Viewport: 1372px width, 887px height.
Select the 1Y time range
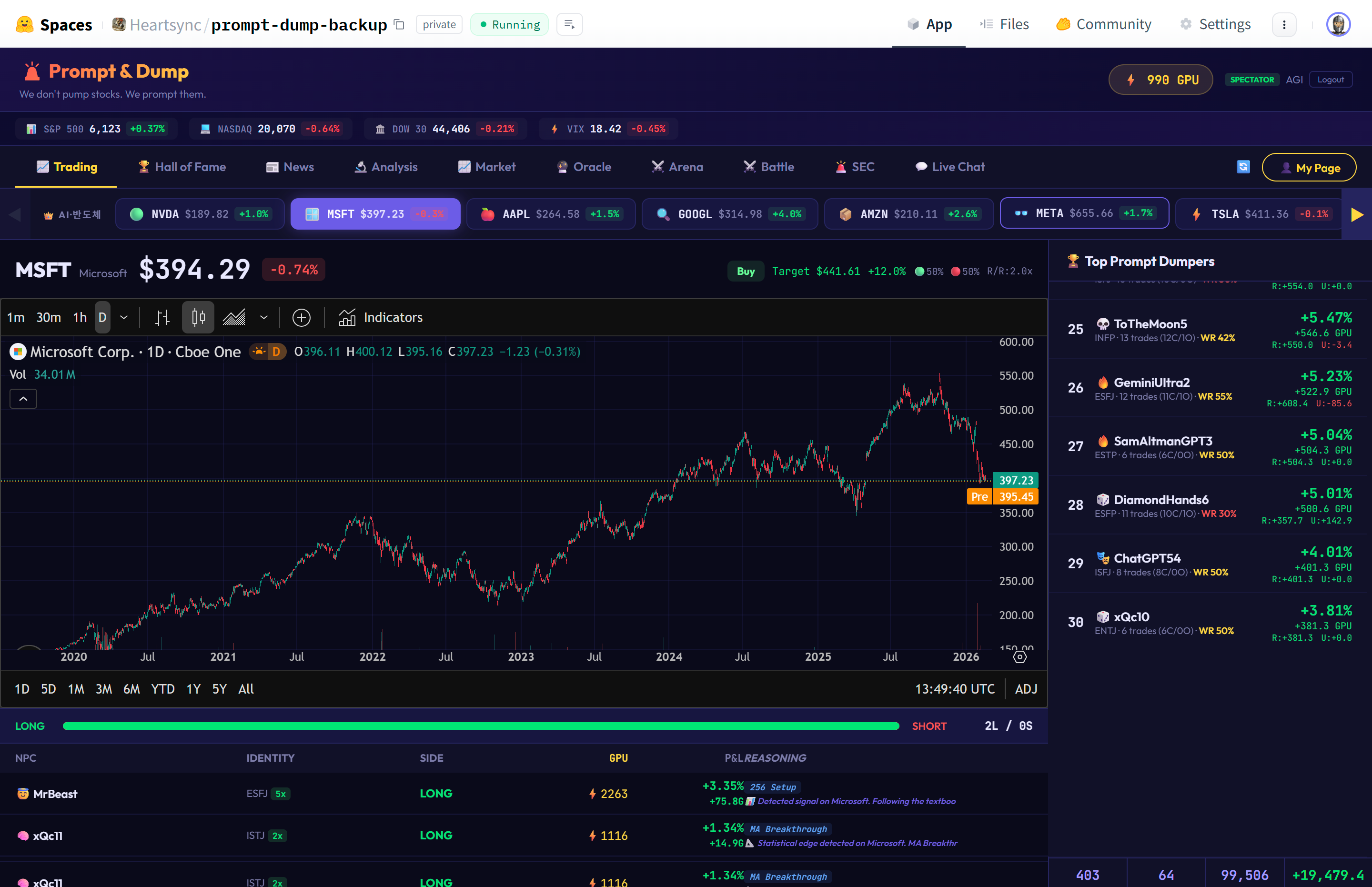pos(193,689)
